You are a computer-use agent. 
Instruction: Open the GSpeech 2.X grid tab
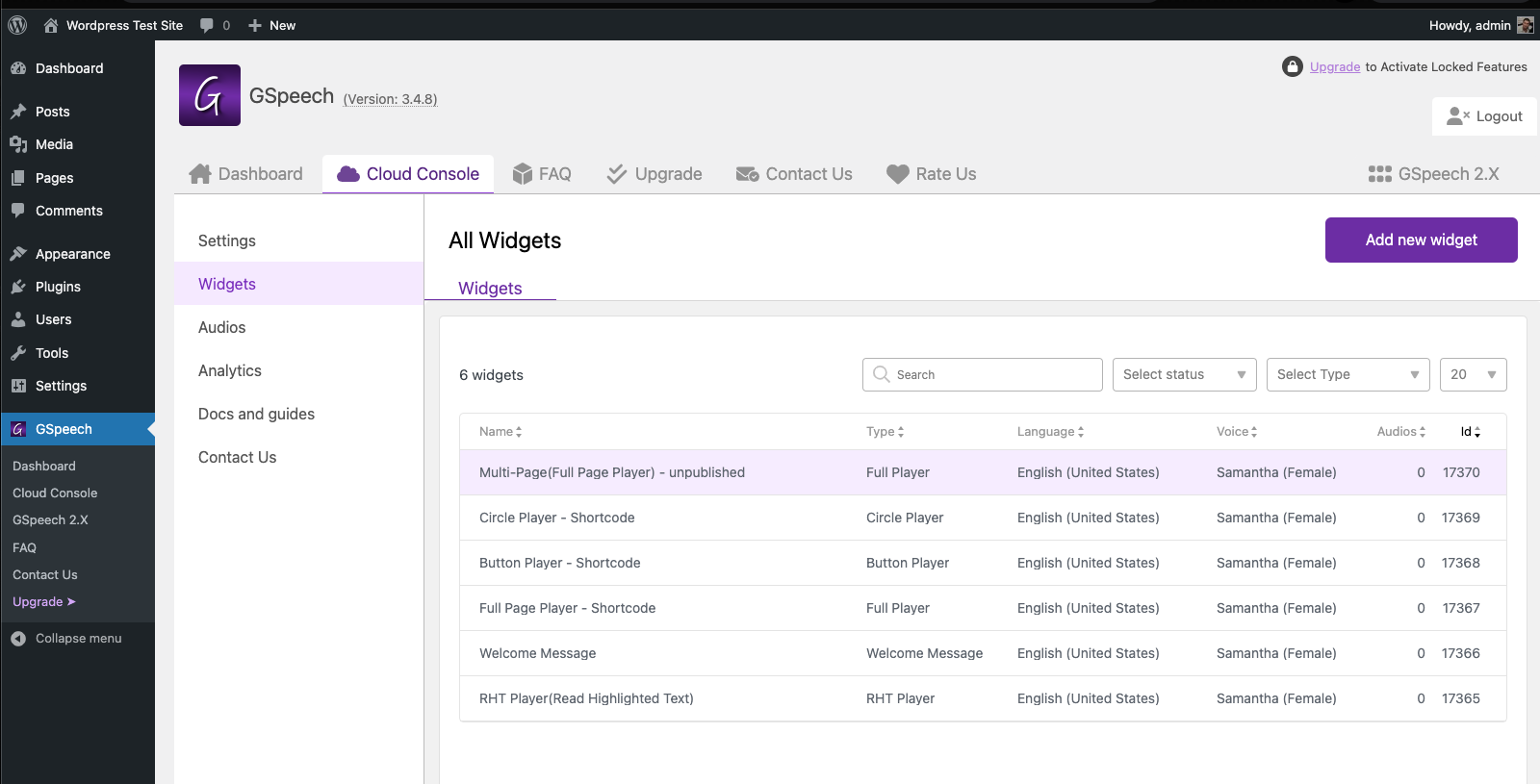[1433, 174]
